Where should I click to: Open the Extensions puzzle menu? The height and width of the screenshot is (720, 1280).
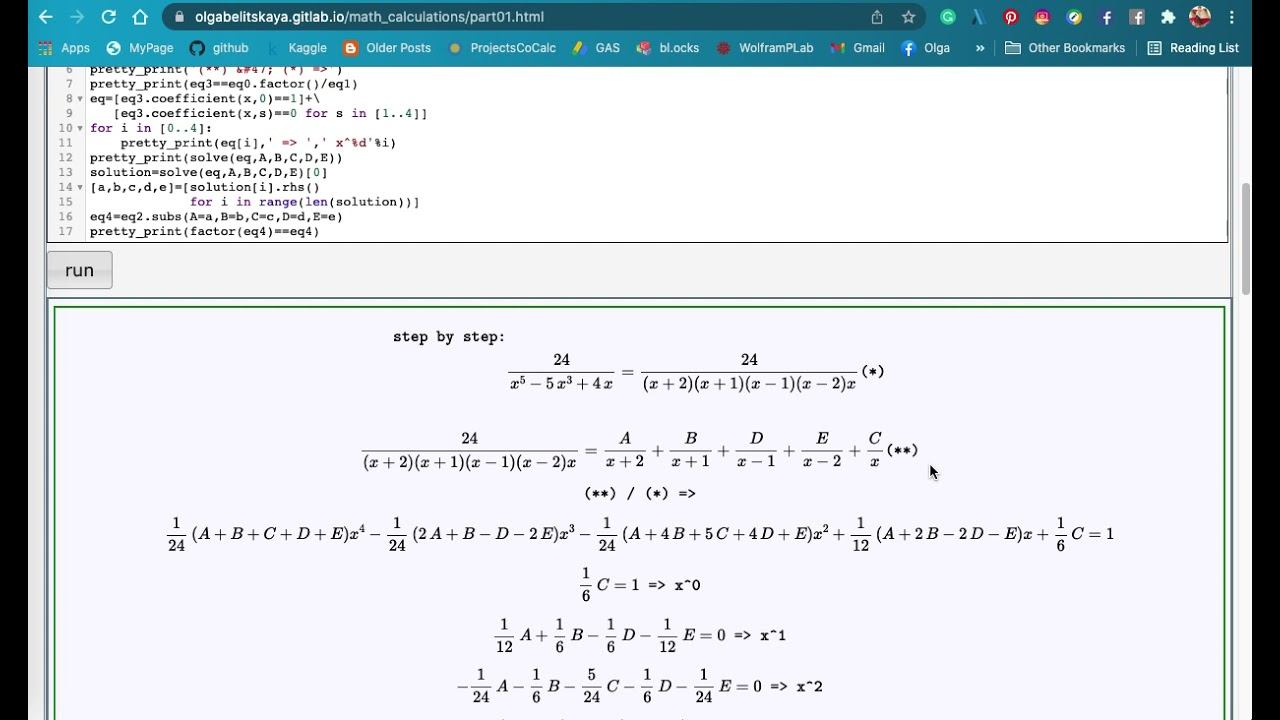coord(1168,17)
